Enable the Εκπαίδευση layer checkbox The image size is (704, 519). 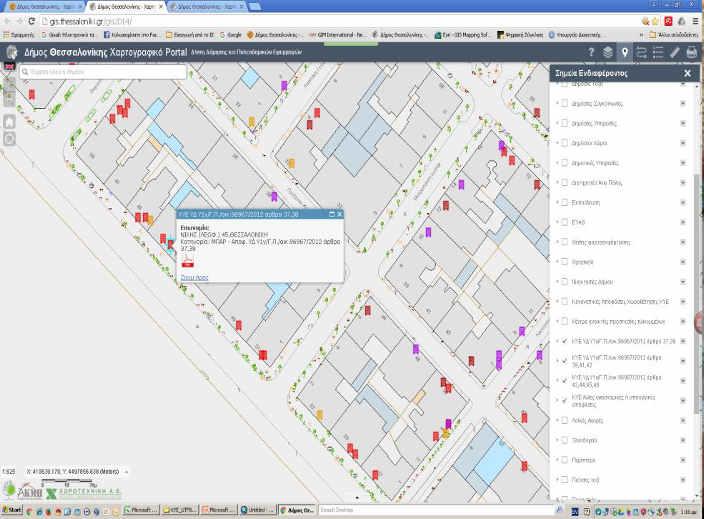[564, 202]
